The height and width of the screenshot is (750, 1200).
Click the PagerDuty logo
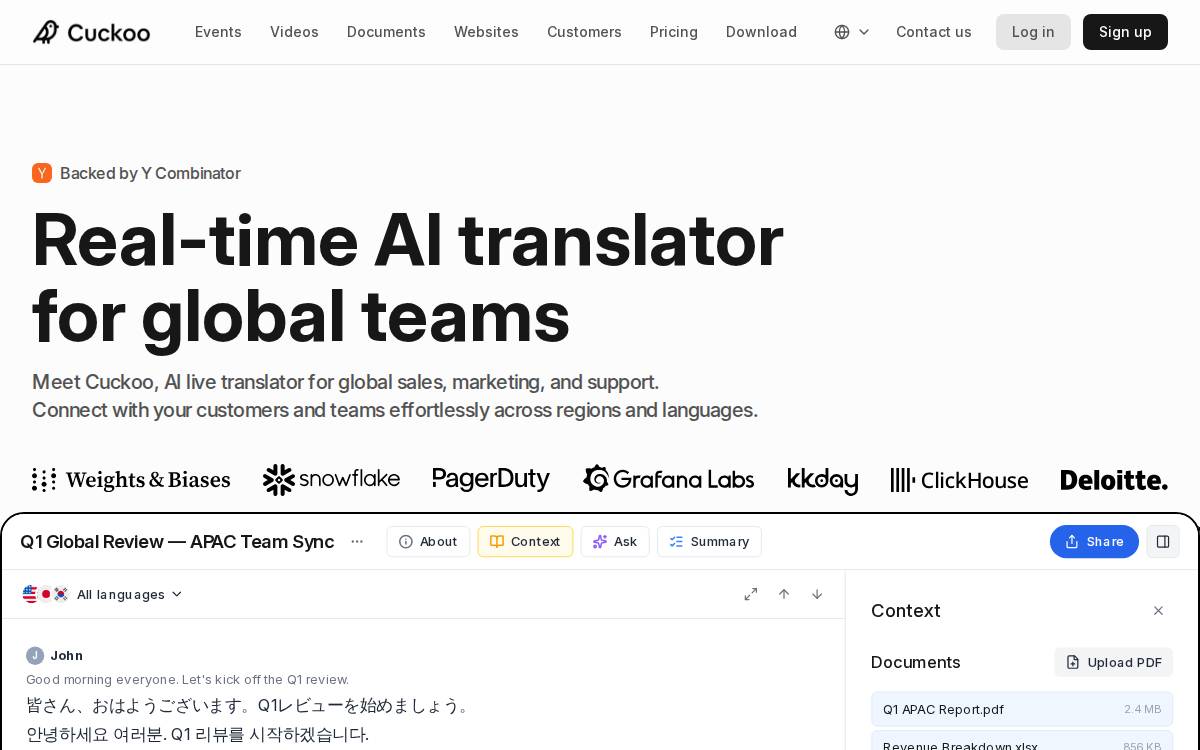[491, 480]
